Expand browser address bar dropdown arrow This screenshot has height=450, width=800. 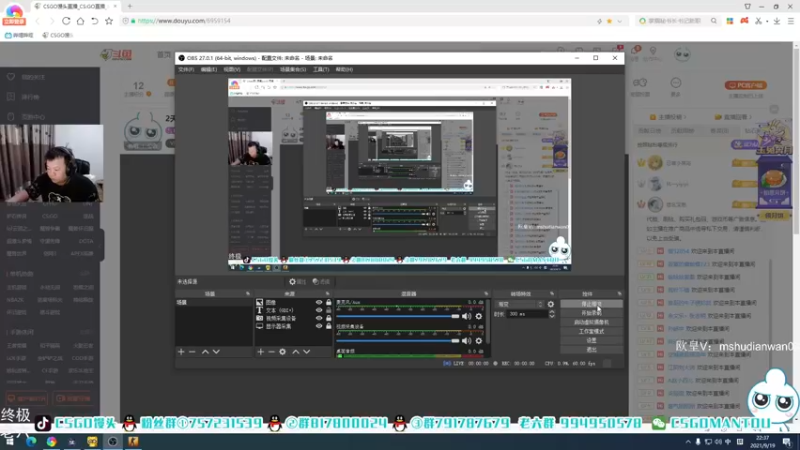tap(620, 21)
